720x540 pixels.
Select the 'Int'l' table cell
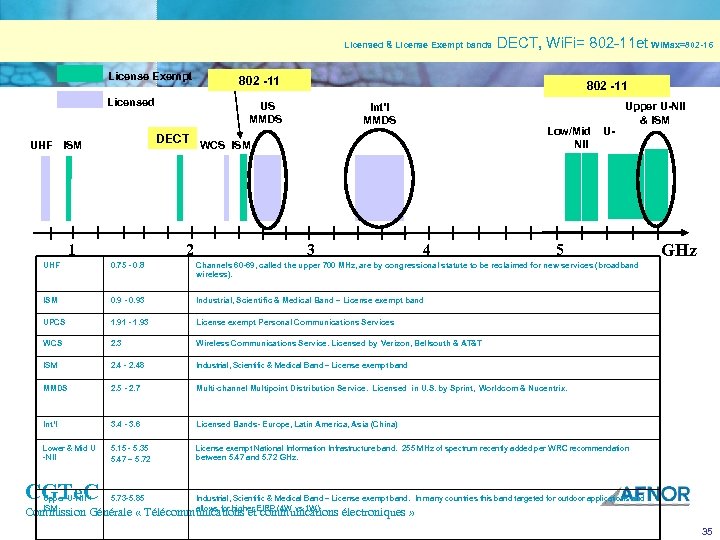(51, 424)
